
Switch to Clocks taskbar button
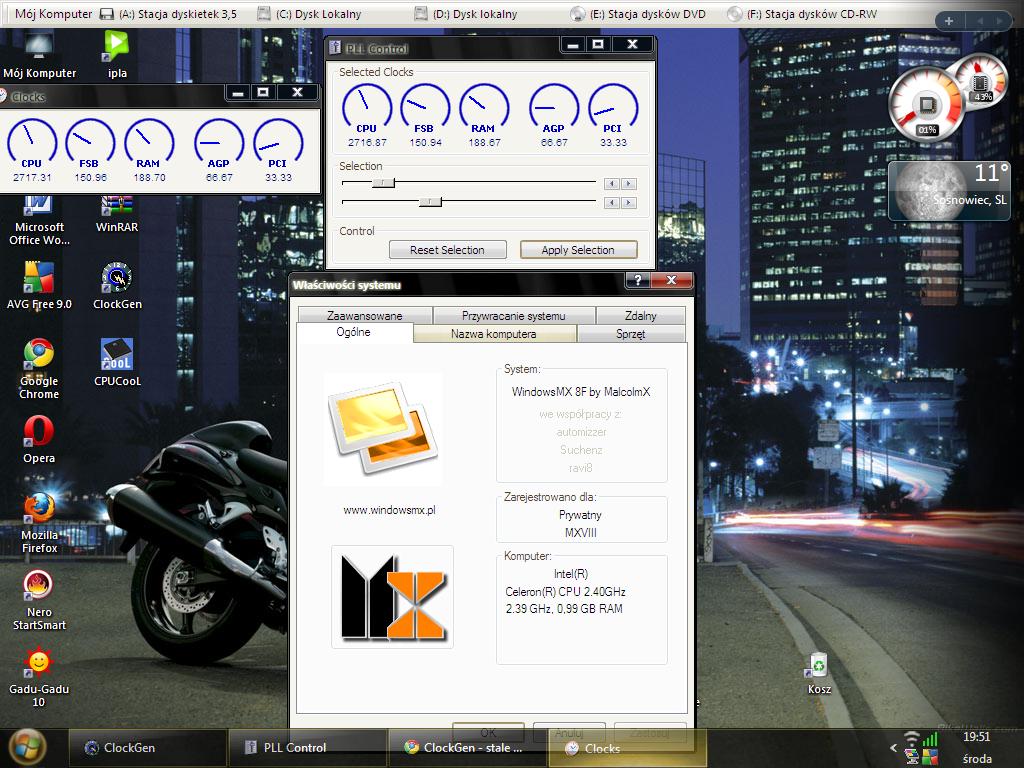[x=627, y=748]
